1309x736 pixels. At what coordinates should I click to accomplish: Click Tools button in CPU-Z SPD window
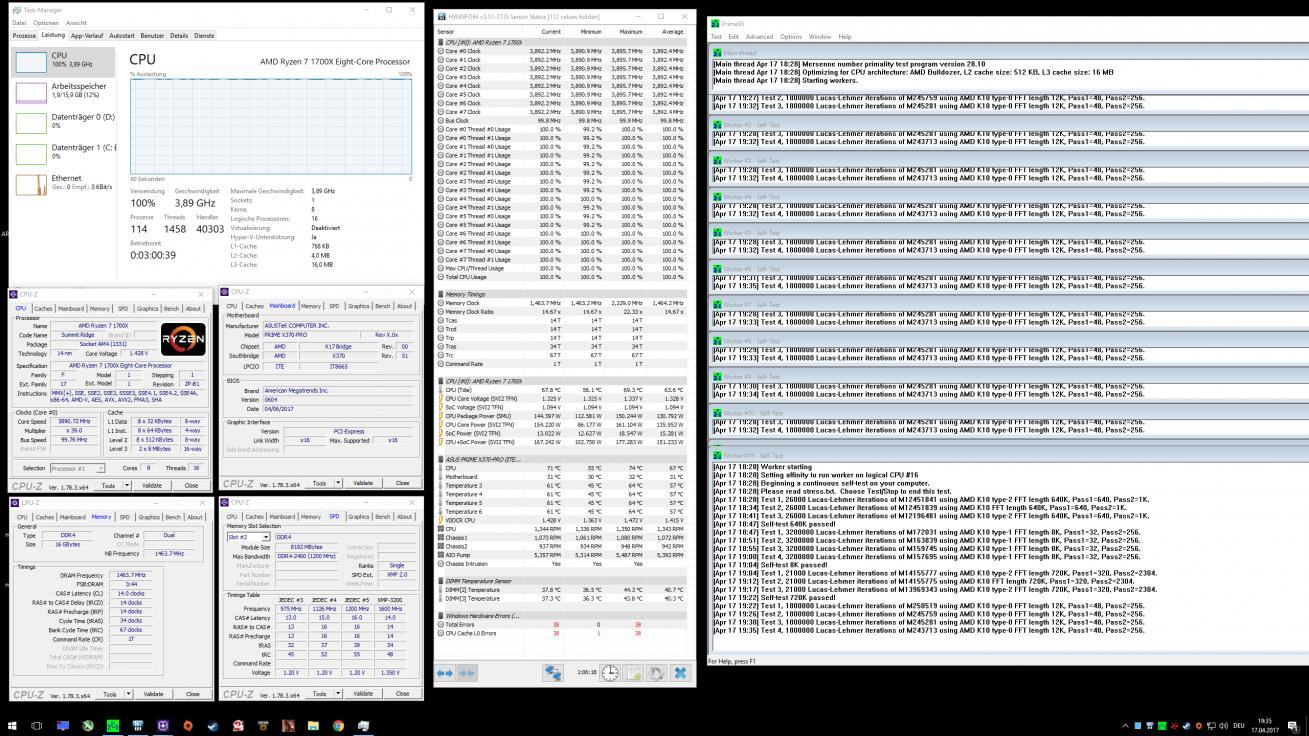319,693
